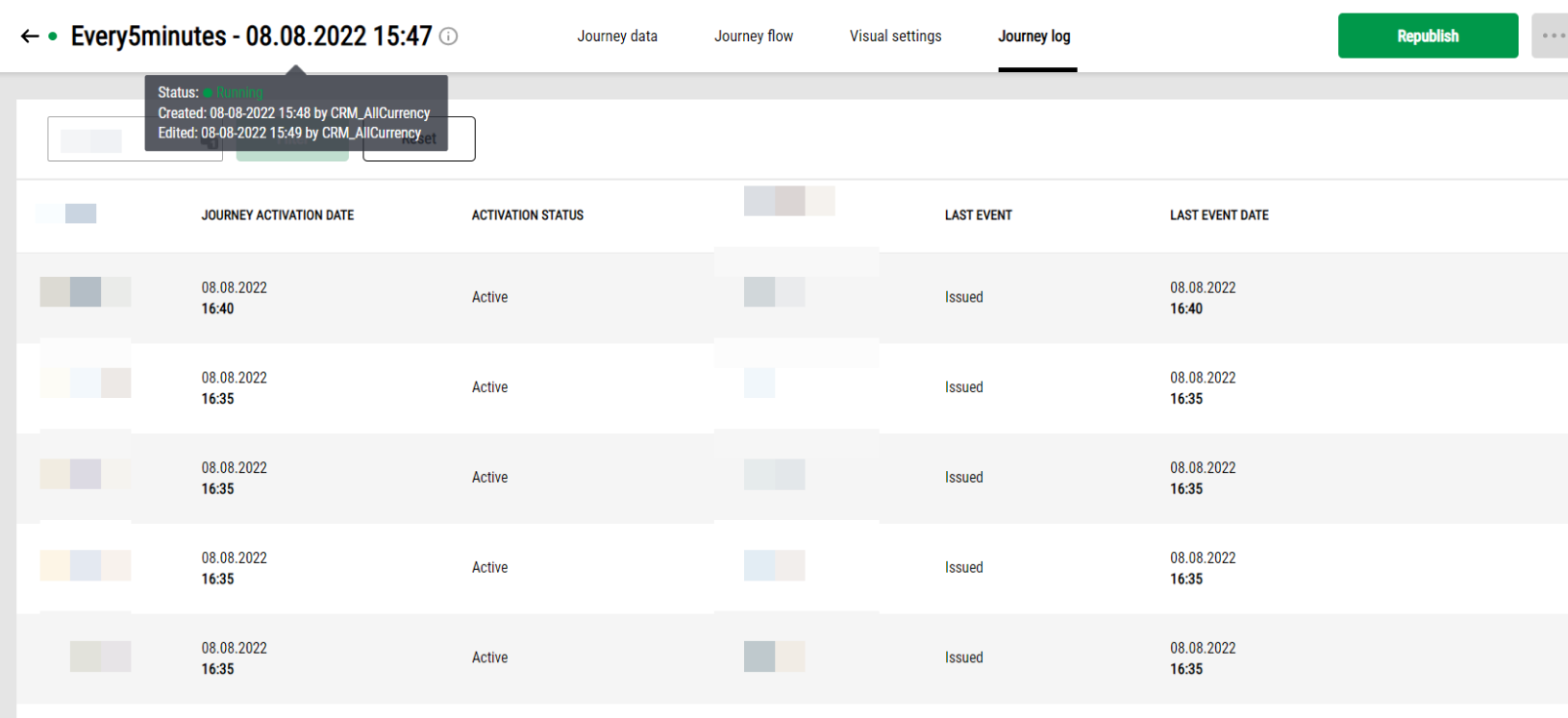Image resolution: width=1568 pixels, height=718 pixels.
Task: Open the three-dots more options menu
Action: (1551, 36)
